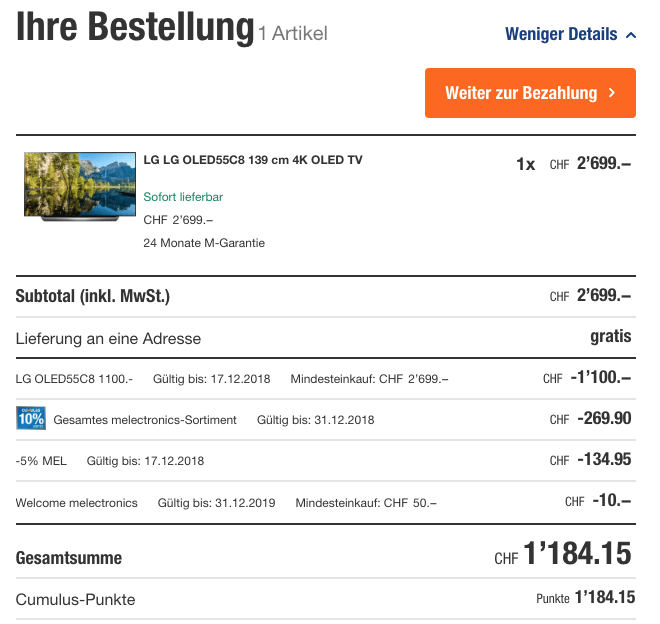Click the Sofort lieferbar availability text

coord(183,197)
